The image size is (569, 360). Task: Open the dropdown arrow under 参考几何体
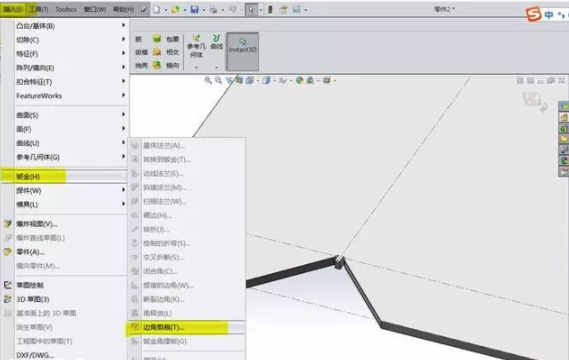click(196, 67)
